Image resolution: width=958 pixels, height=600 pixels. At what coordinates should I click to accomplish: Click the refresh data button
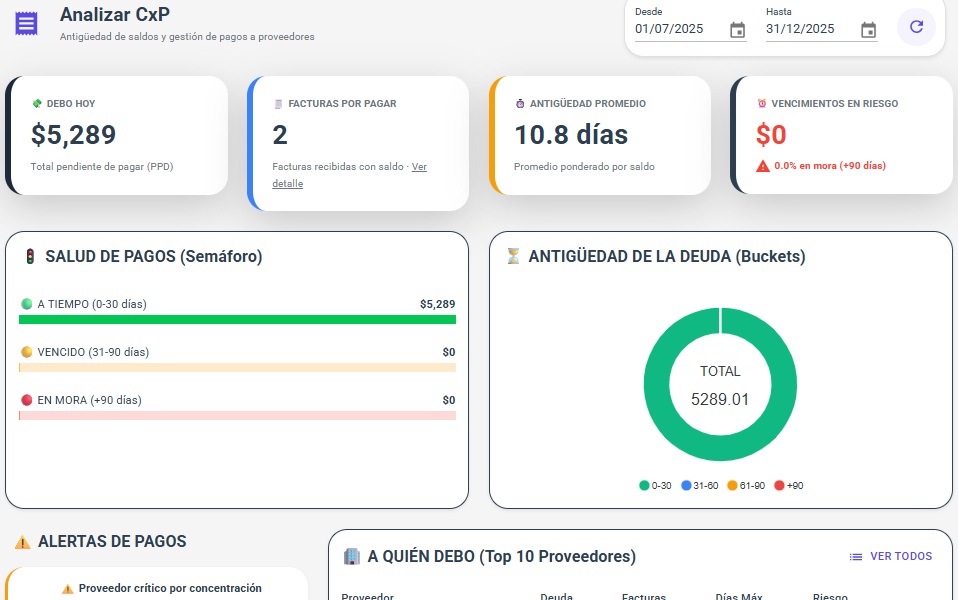click(916, 27)
